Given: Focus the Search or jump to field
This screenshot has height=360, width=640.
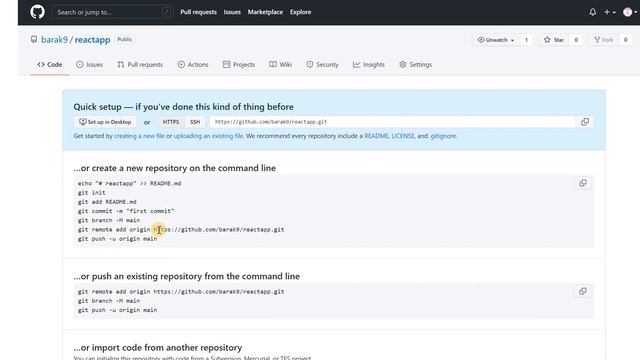Looking at the screenshot, I should click(x=112, y=12).
